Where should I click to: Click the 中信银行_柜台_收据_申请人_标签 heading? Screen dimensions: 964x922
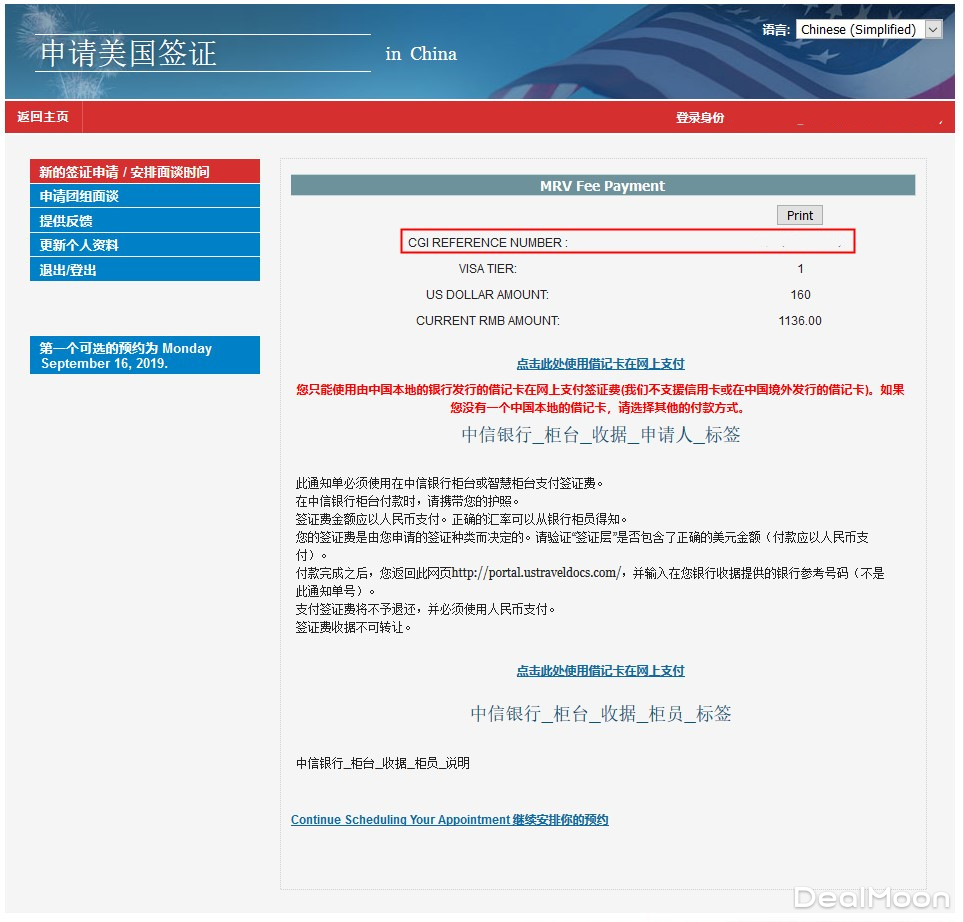[600, 435]
